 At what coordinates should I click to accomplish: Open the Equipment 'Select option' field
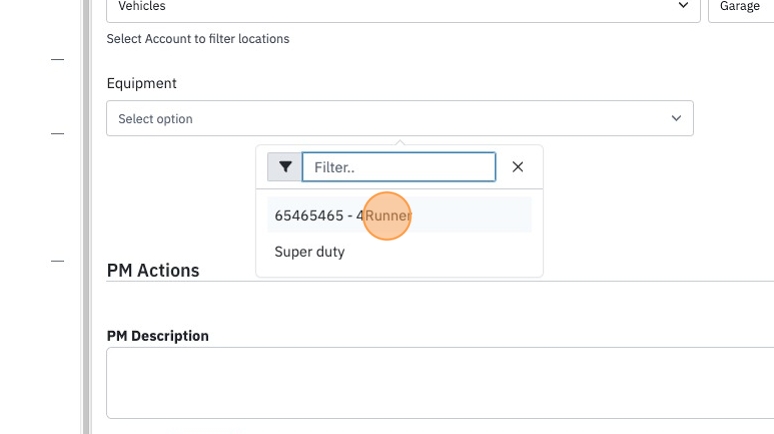coord(399,118)
